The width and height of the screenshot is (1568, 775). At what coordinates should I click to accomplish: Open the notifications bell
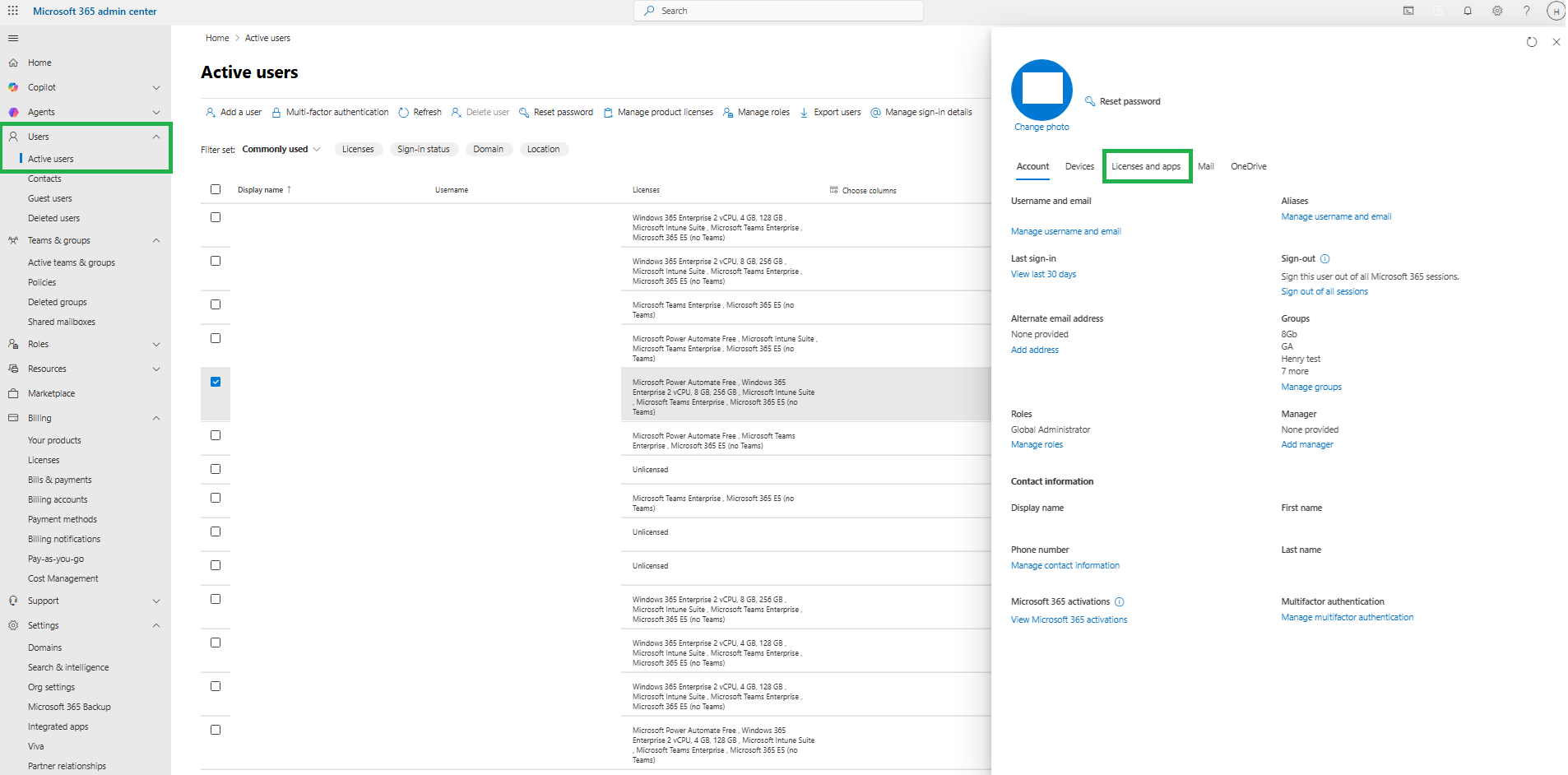1468,11
